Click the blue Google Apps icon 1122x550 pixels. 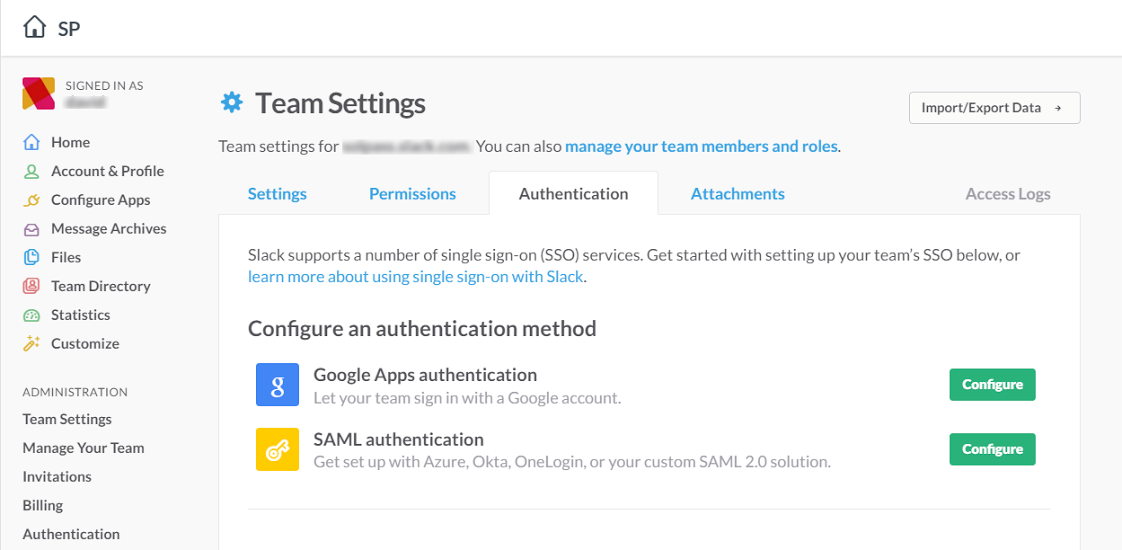tap(278, 385)
